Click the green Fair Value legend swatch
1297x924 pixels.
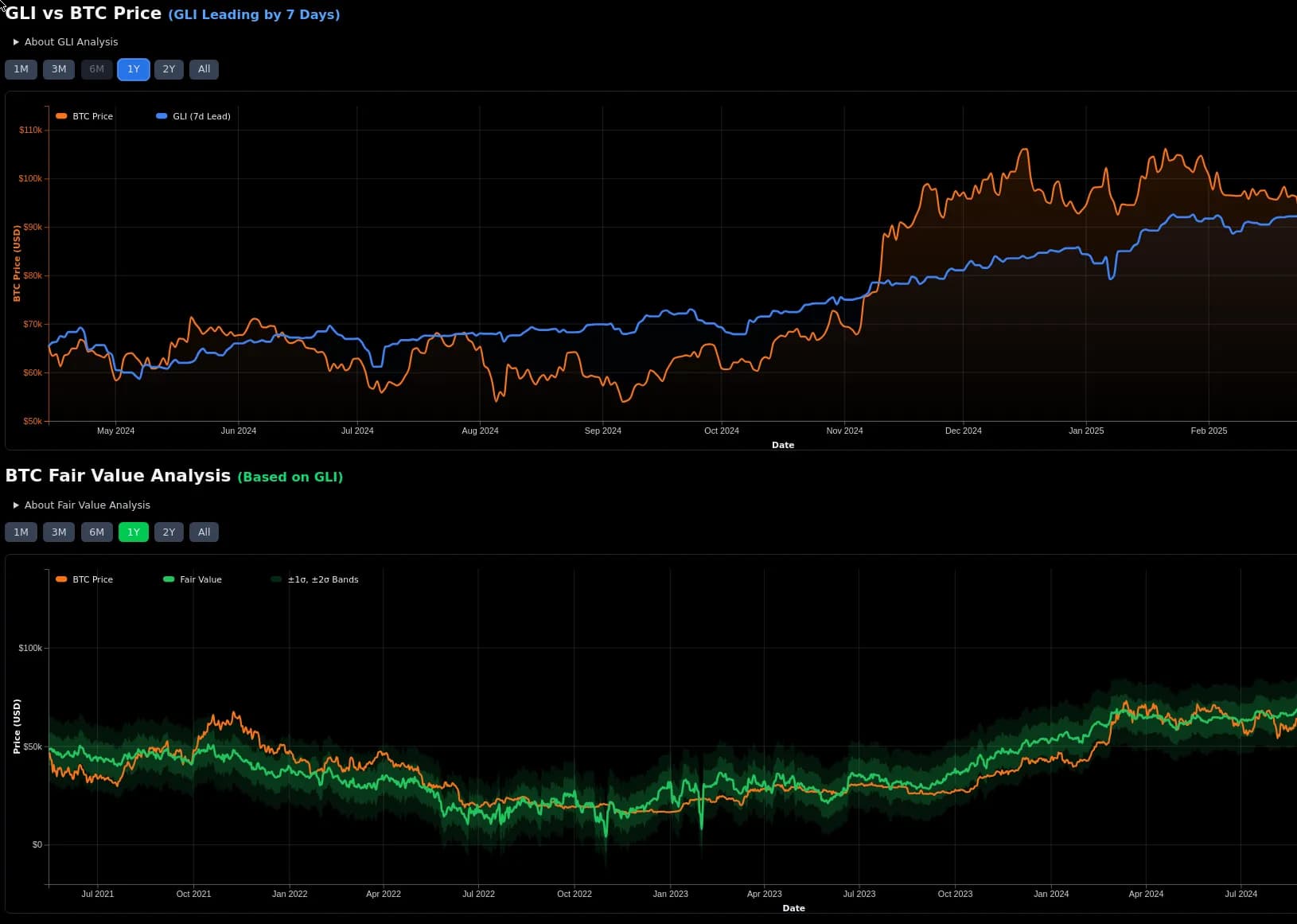coord(168,579)
